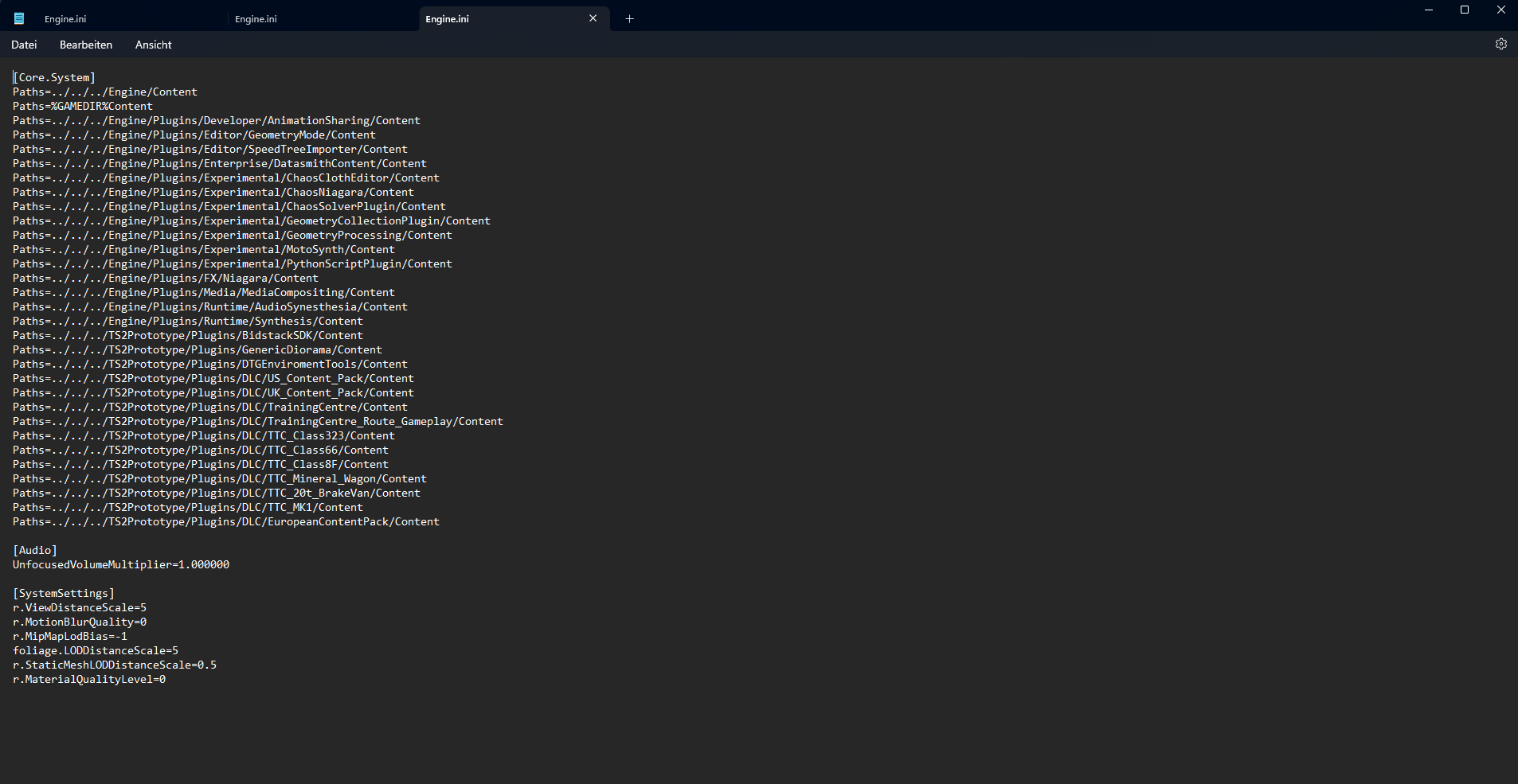Place cursor on the ChaosNiagara path line
The width and height of the screenshot is (1518, 784).
tap(213, 192)
